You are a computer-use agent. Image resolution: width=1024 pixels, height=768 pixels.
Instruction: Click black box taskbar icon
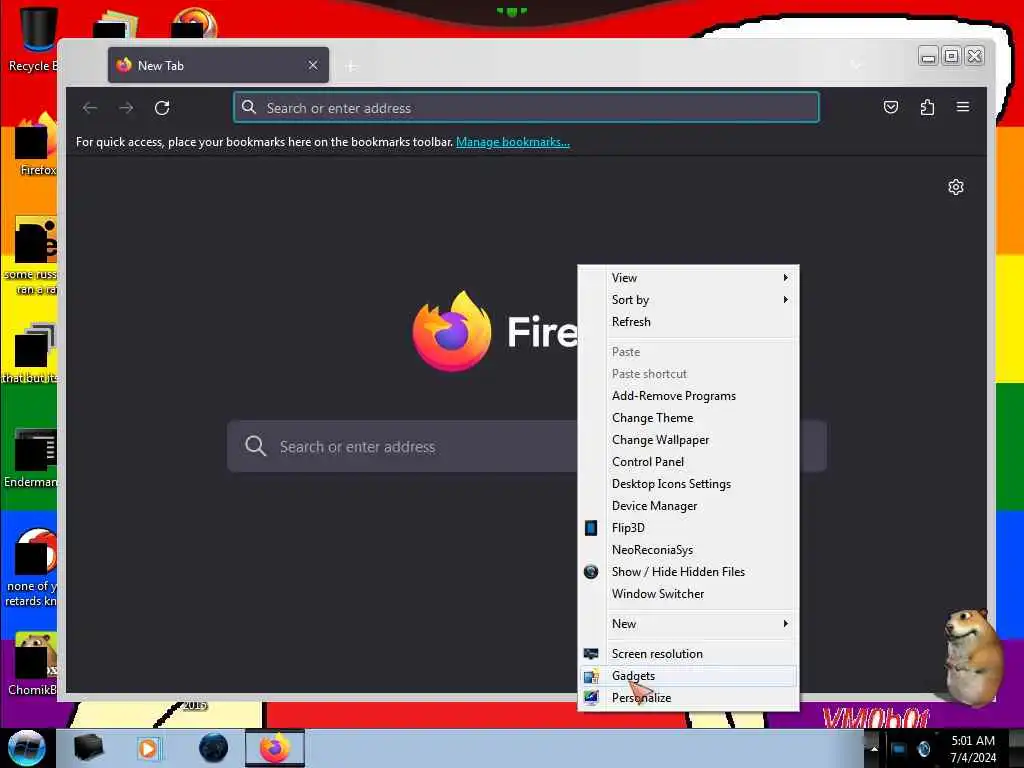click(88, 748)
